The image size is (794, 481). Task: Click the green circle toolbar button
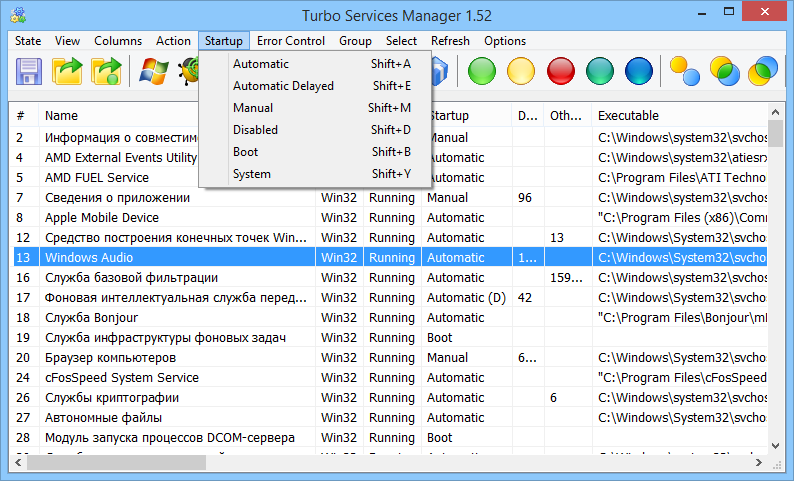(x=482, y=71)
